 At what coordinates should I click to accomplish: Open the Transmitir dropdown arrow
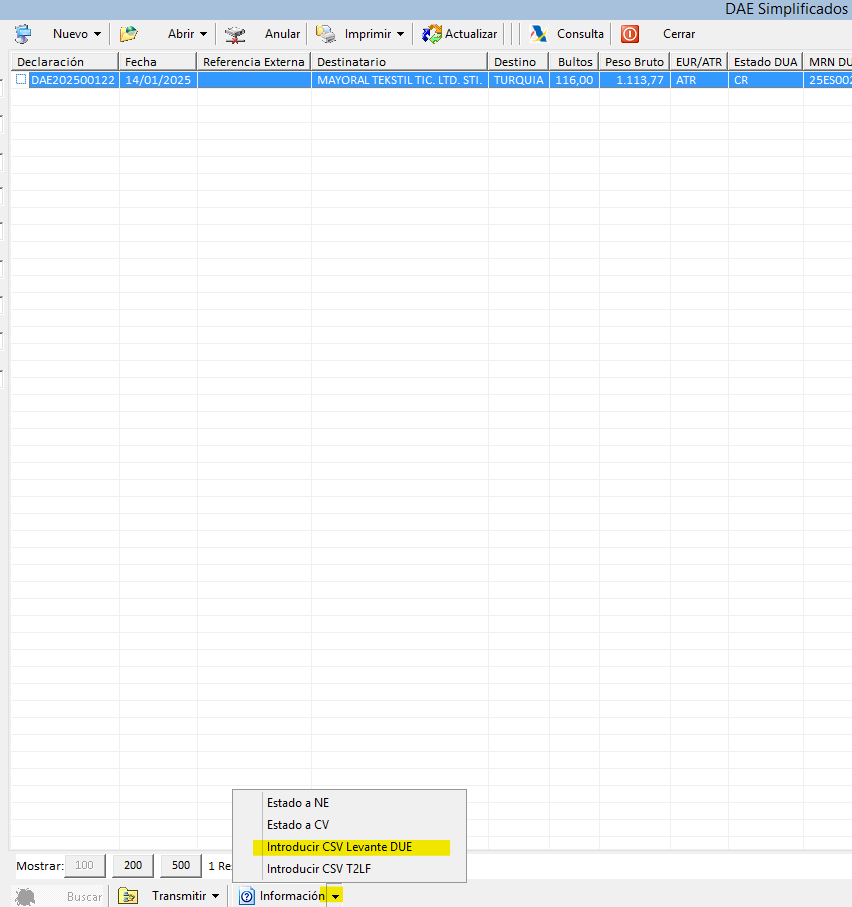[215, 896]
